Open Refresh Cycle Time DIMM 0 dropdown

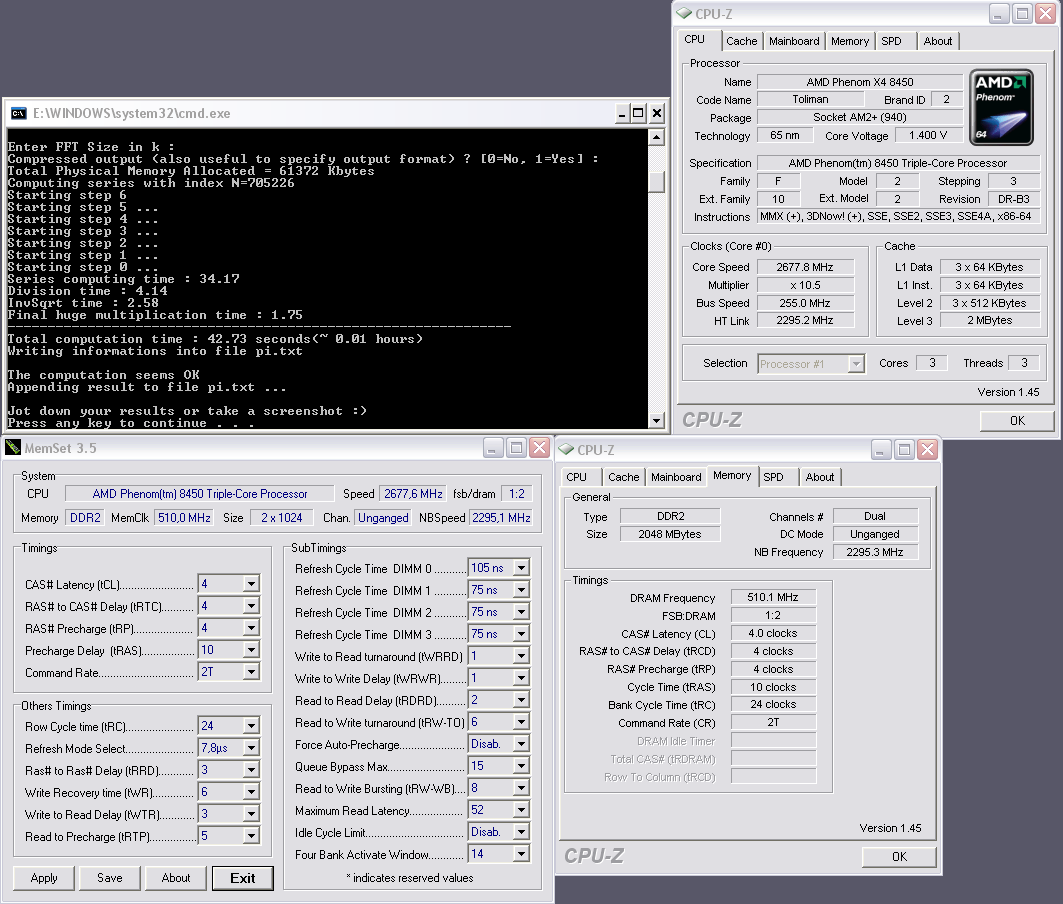point(521,568)
